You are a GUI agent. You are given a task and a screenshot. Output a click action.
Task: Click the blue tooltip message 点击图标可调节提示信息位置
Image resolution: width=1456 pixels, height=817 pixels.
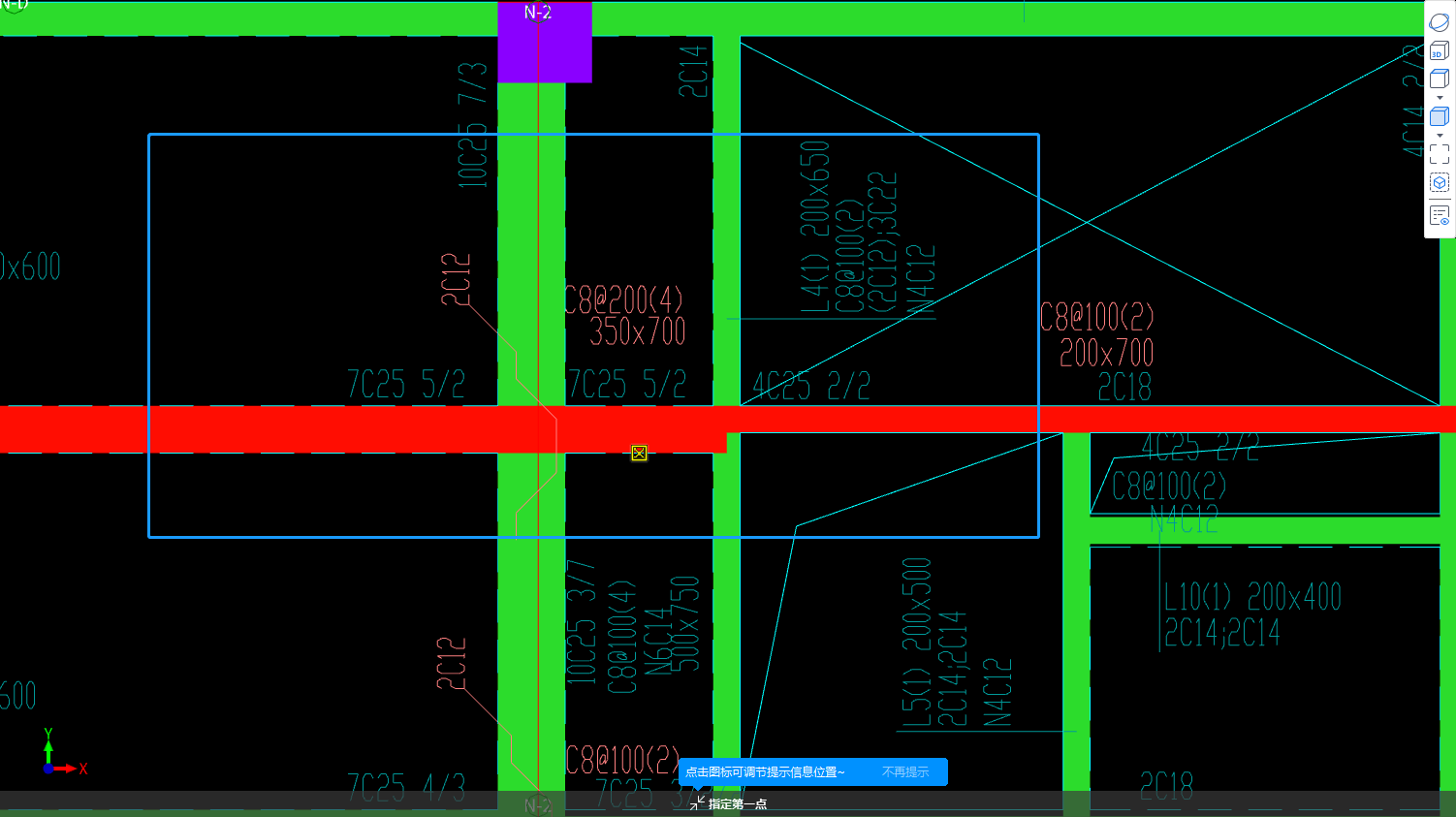[x=765, y=772]
